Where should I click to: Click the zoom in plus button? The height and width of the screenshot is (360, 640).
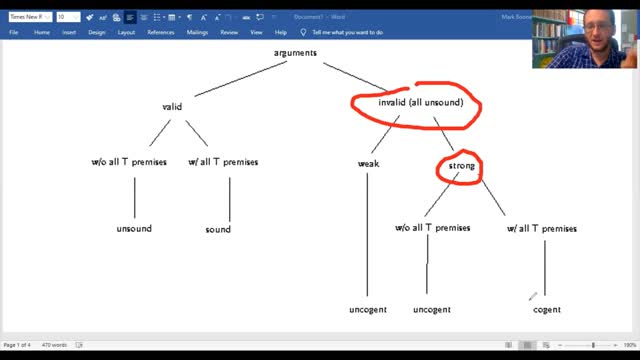tap(616, 345)
